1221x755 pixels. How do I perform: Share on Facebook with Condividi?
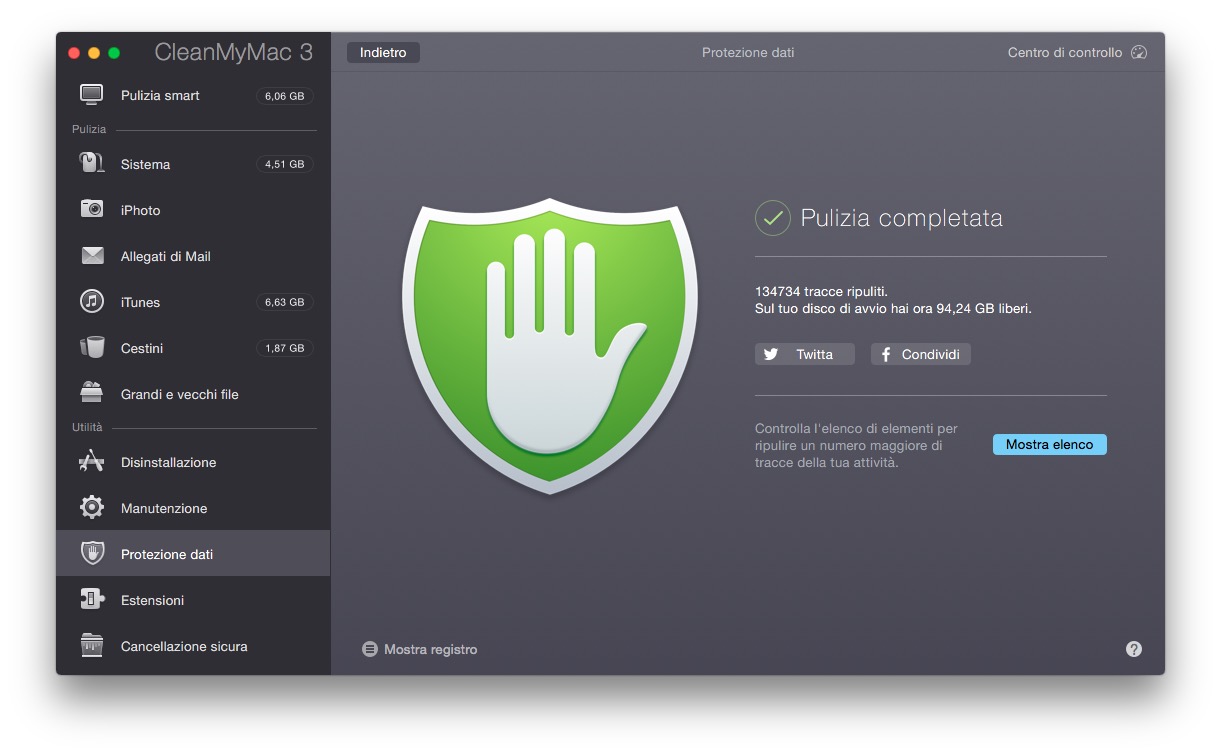point(921,354)
